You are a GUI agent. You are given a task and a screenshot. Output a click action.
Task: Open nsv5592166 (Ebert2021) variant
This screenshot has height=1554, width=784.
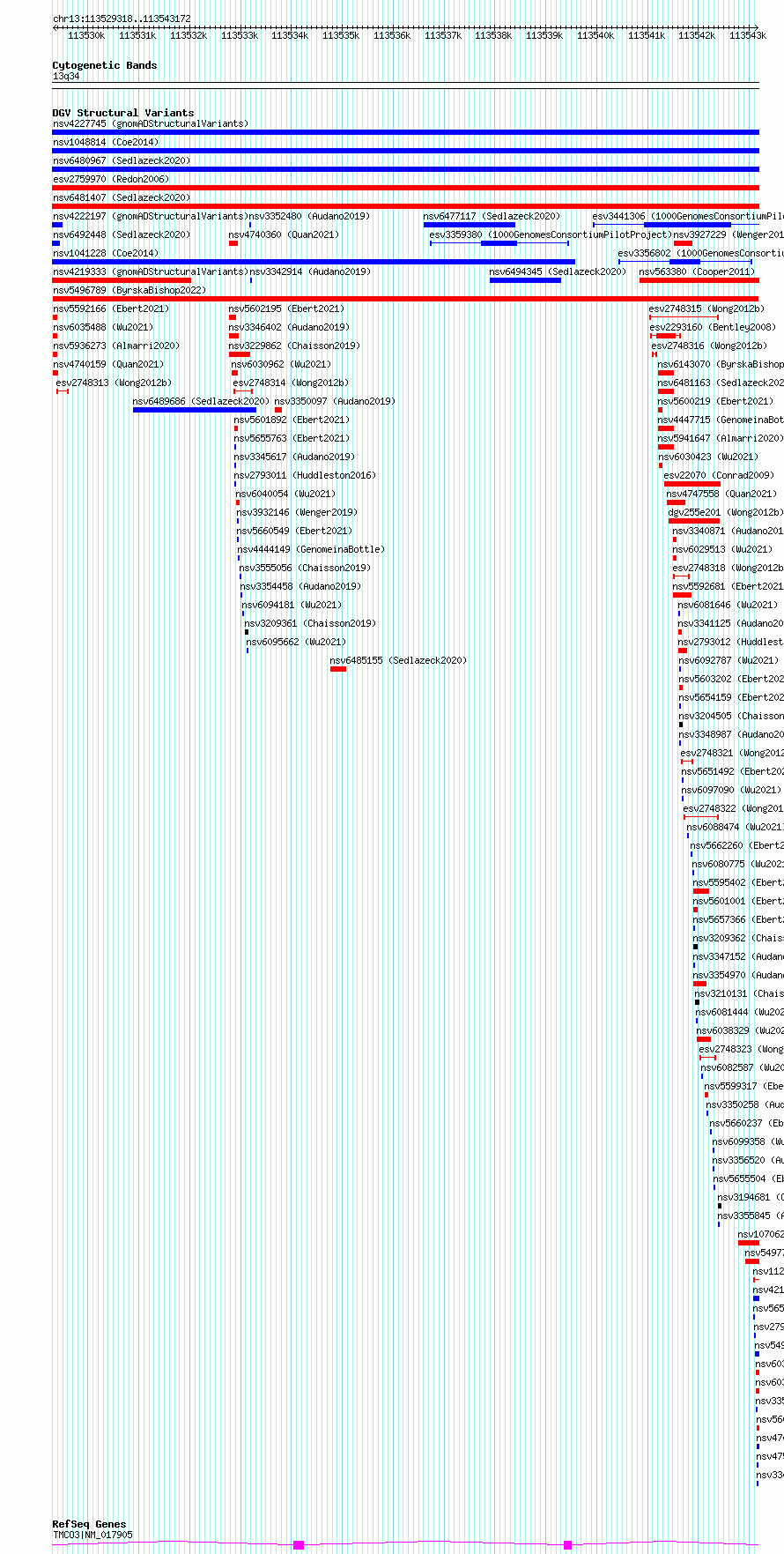[x=111, y=309]
